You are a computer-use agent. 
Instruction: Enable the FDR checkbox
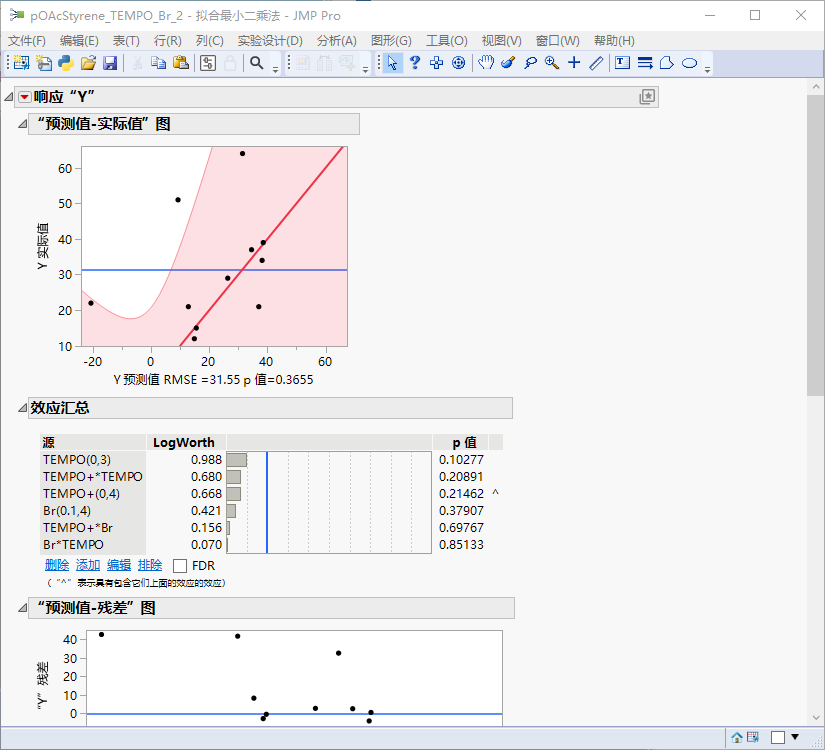(180, 566)
